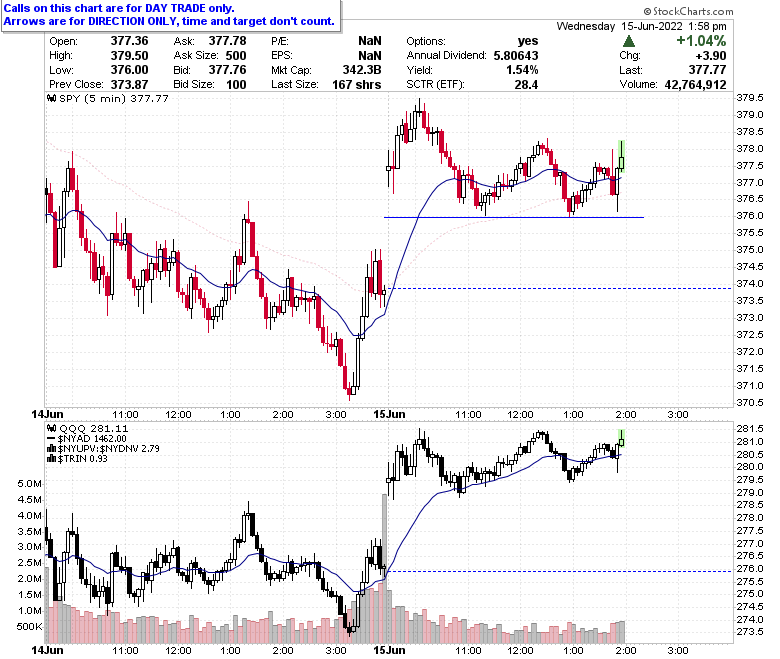
Task: Click the bar icon beside $NYUPV:$NYDNV legend
Action: (x=52, y=449)
